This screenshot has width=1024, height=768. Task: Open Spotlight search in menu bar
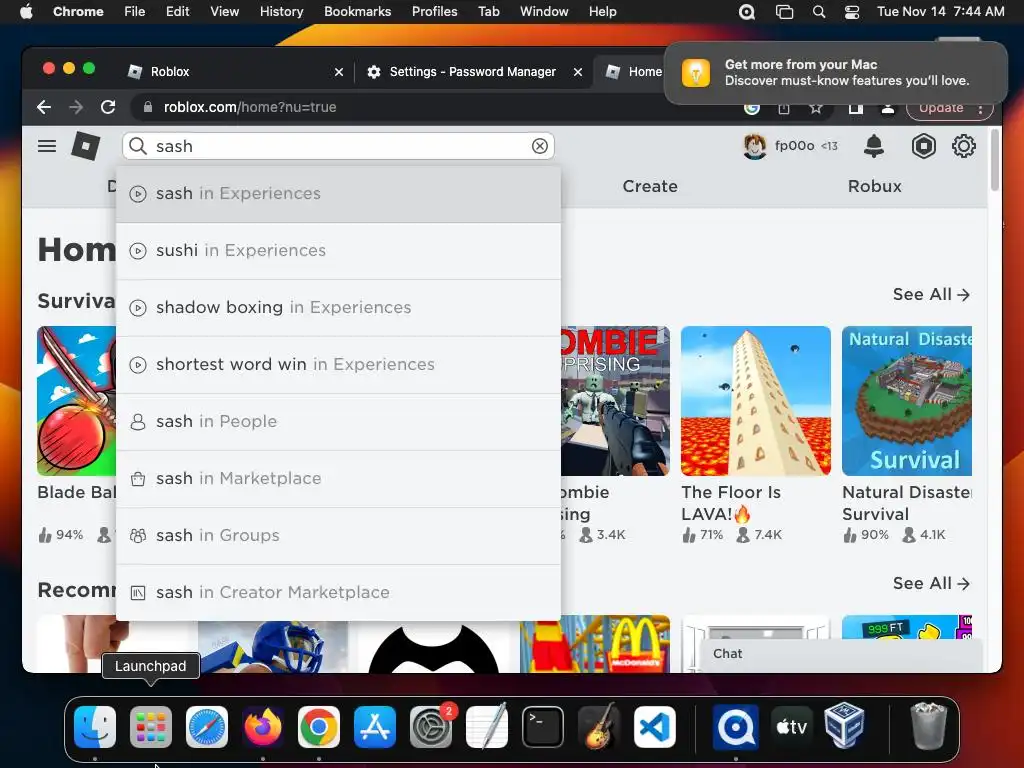point(818,12)
